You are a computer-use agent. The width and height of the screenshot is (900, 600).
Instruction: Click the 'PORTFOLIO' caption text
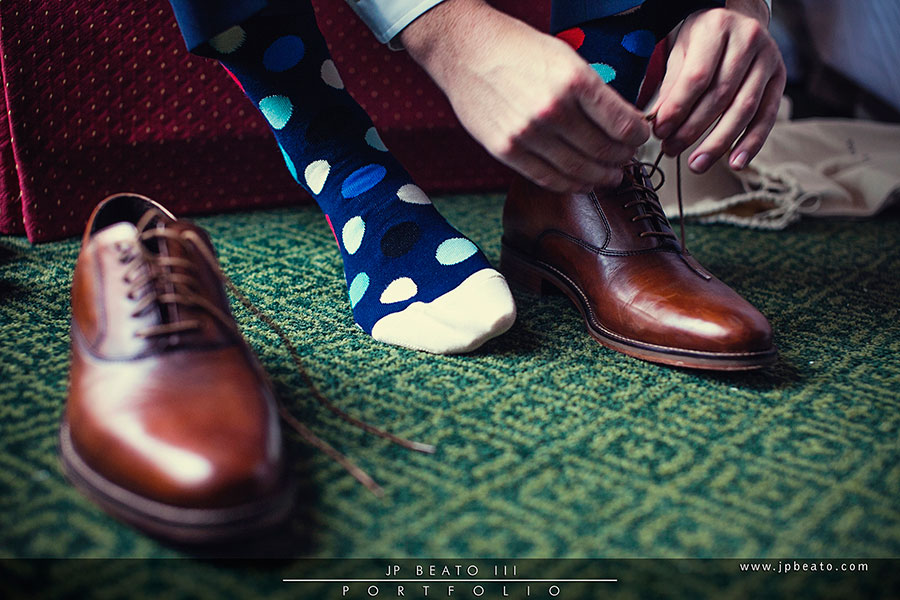pos(452,590)
